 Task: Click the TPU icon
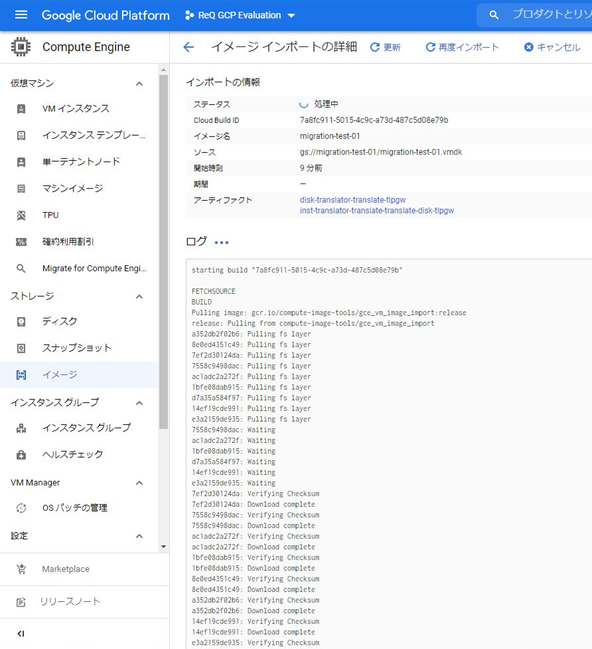point(21,215)
